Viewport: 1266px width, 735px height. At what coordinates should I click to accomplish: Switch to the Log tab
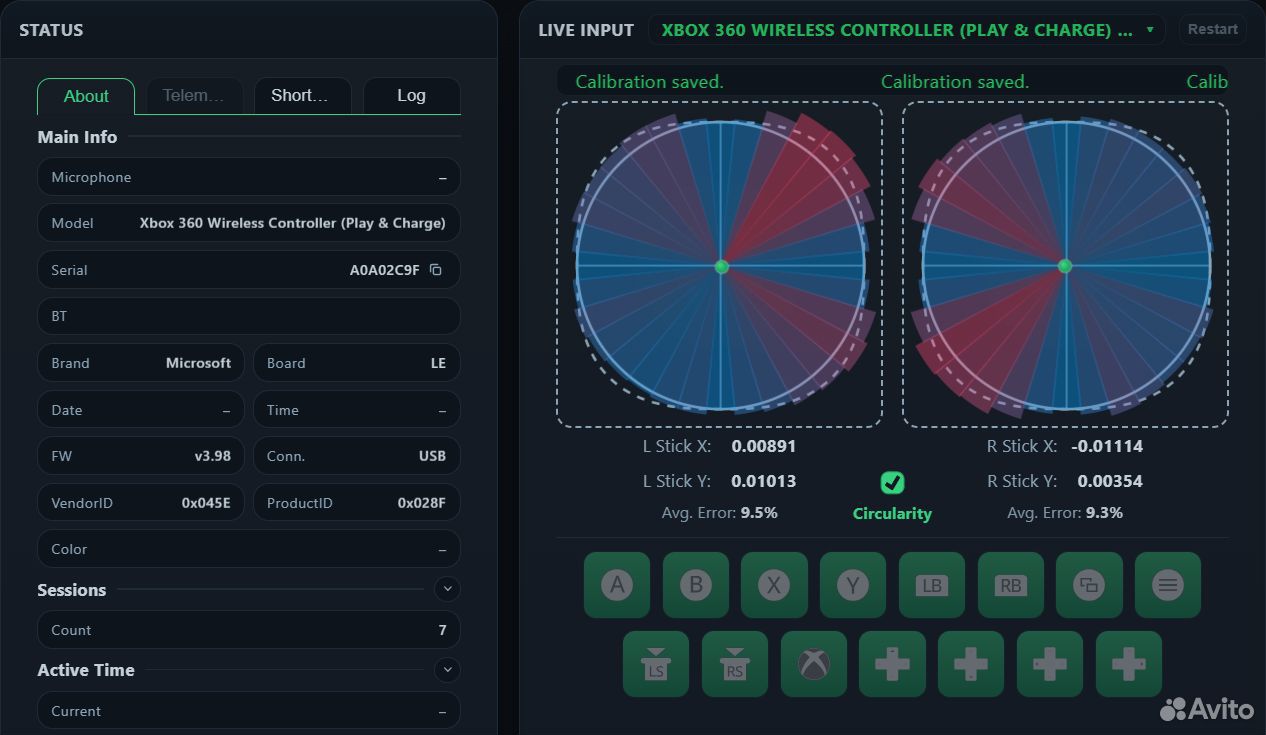(x=412, y=96)
